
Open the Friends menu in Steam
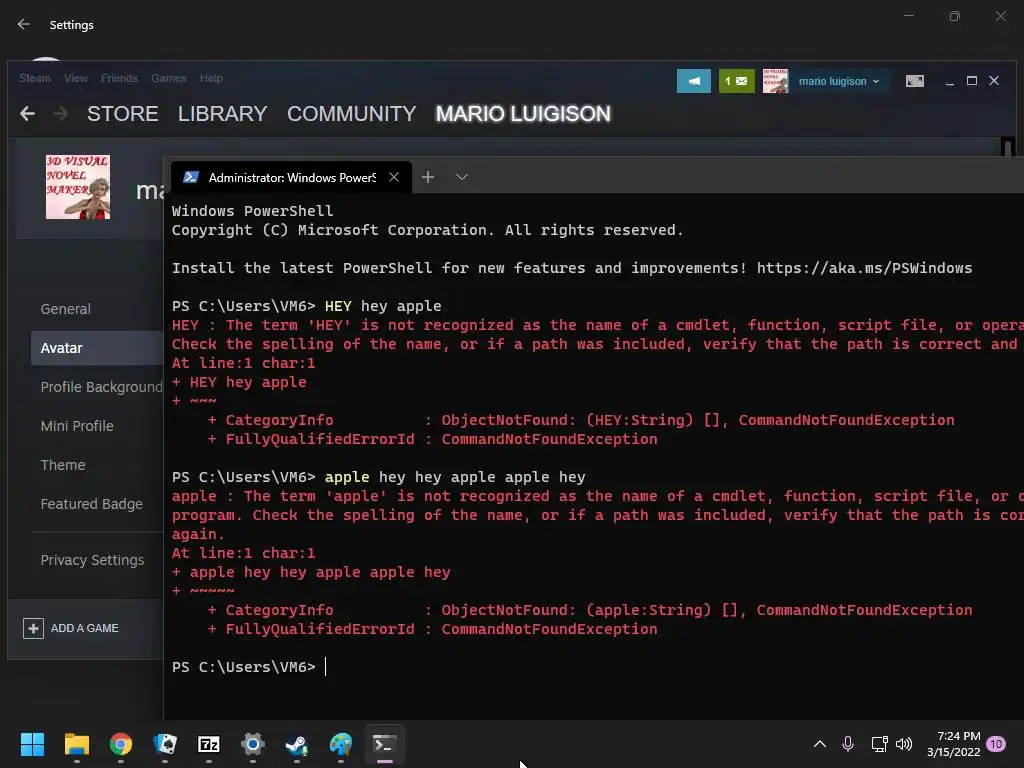point(119,78)
